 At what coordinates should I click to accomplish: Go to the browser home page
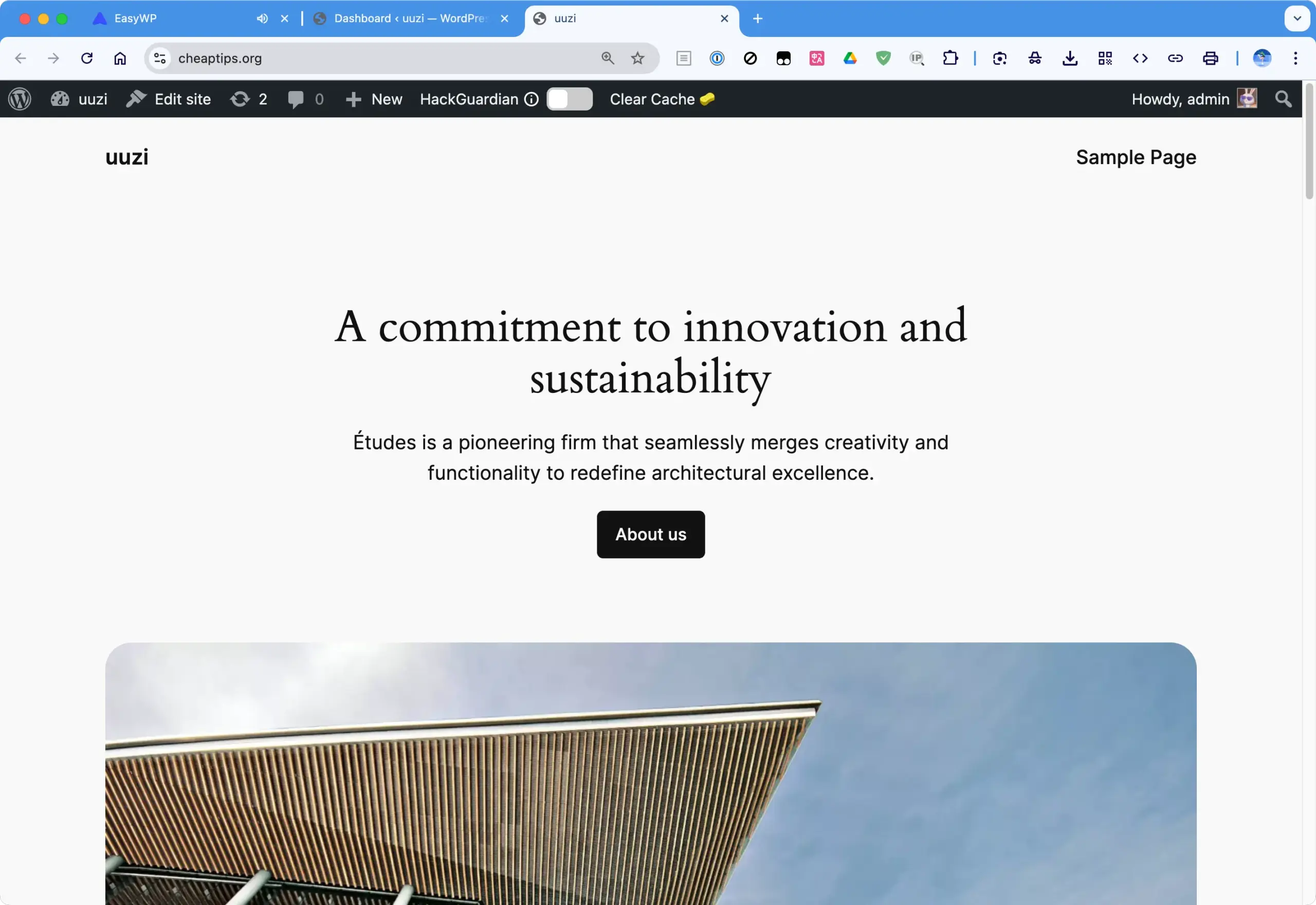(120, 59)
